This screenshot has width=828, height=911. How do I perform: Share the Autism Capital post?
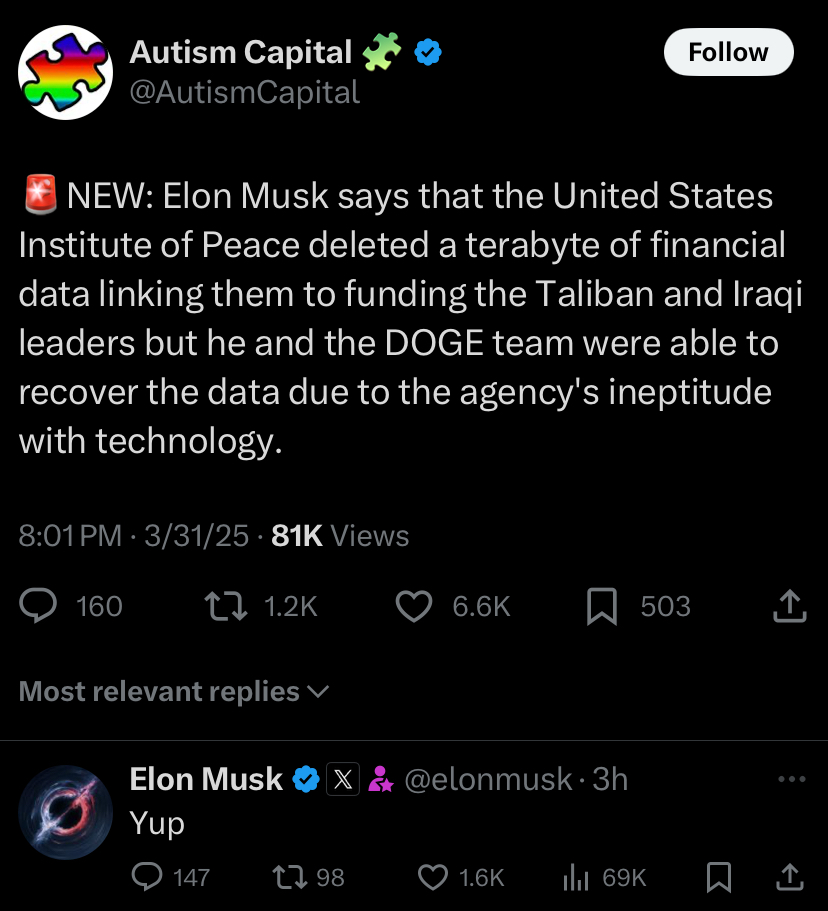790,606
